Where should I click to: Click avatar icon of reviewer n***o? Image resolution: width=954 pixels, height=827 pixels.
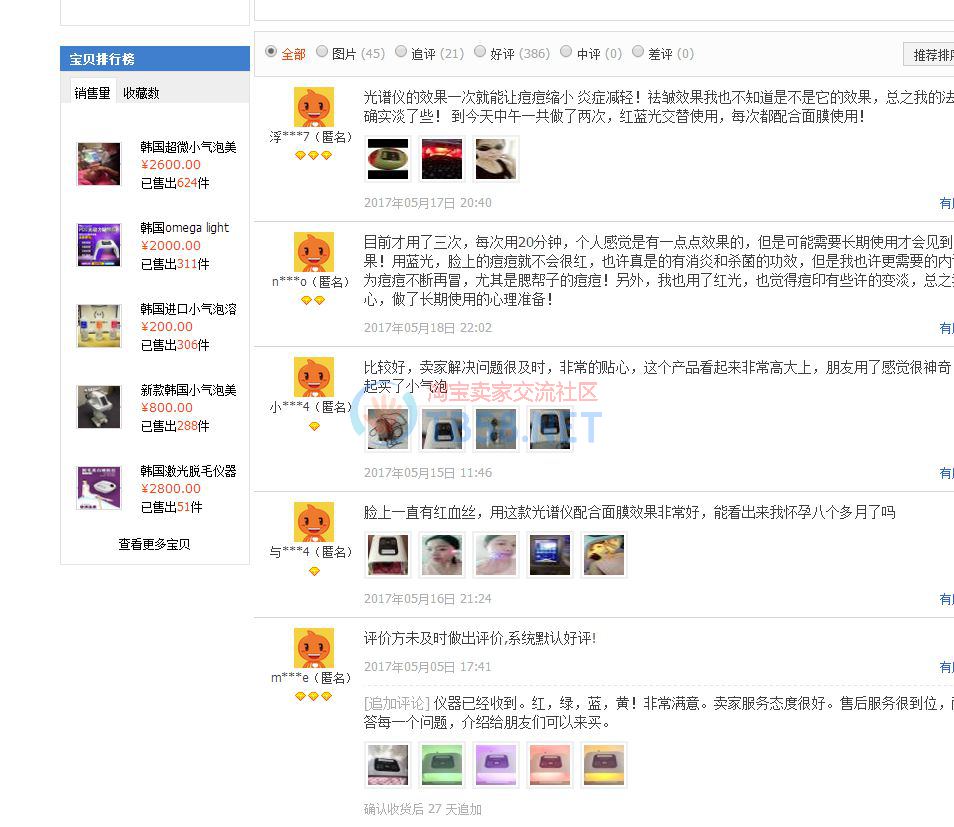(x=313, y=253)
